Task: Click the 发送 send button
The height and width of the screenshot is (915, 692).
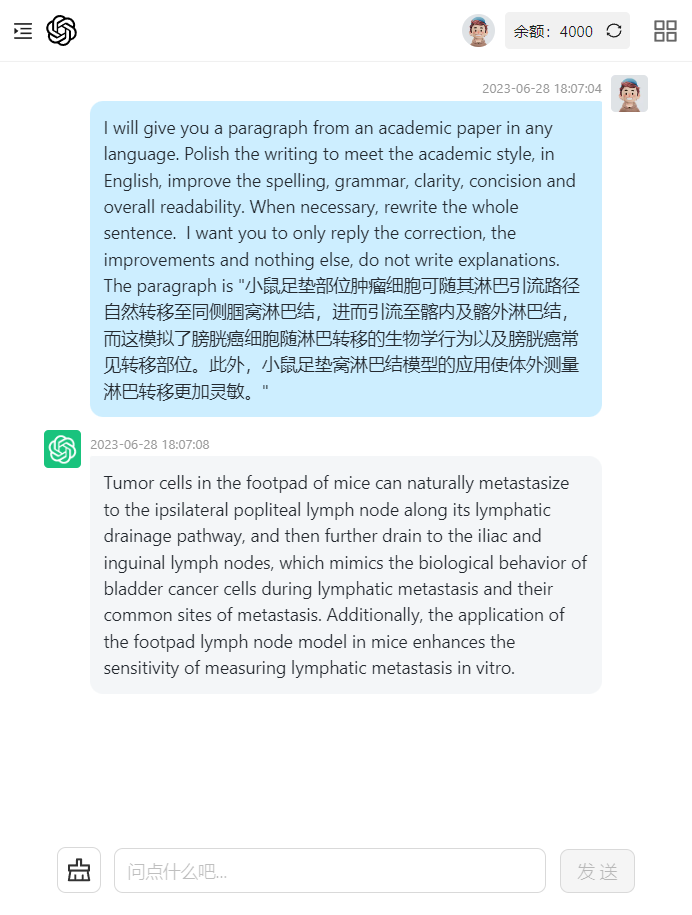Action: (x=597, y=871)
